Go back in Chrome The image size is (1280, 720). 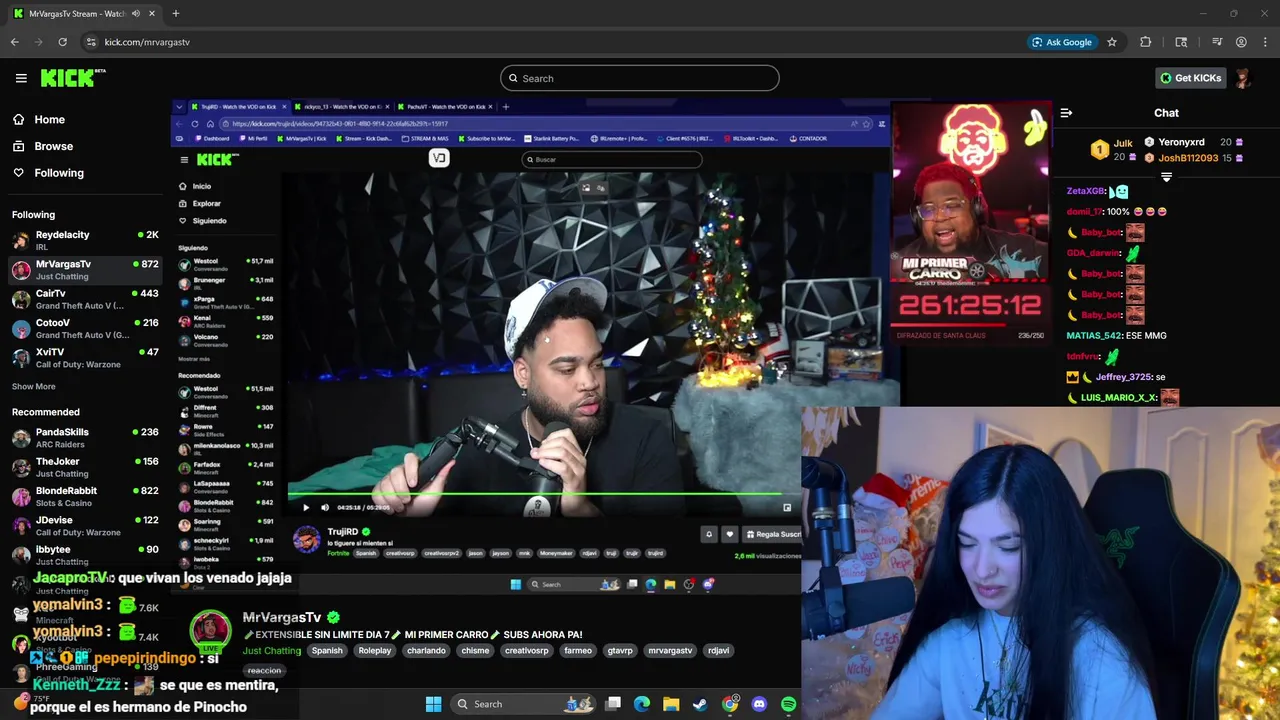coord(15,42)
